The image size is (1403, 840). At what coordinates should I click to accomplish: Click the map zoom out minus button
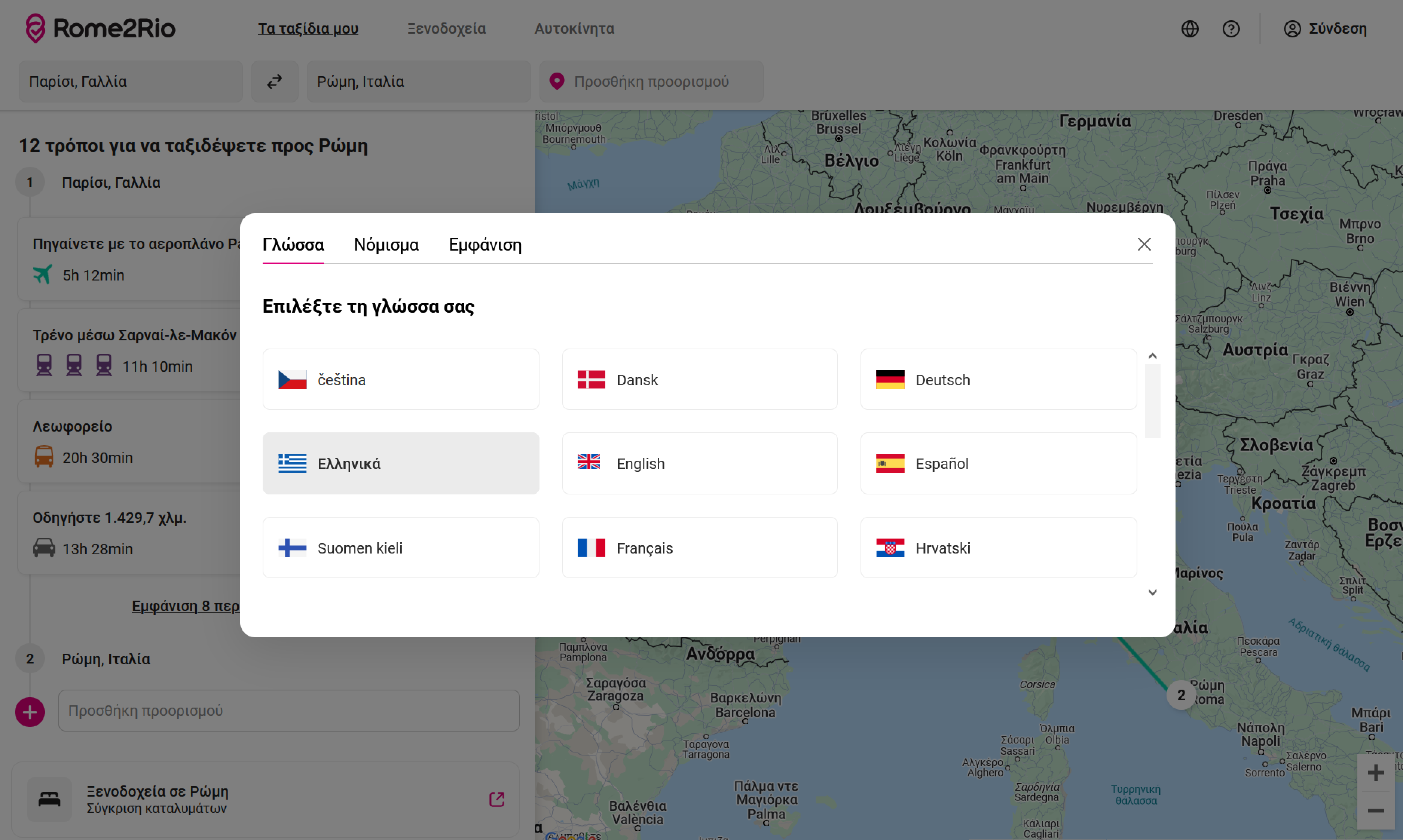(x=1375, y=810)
